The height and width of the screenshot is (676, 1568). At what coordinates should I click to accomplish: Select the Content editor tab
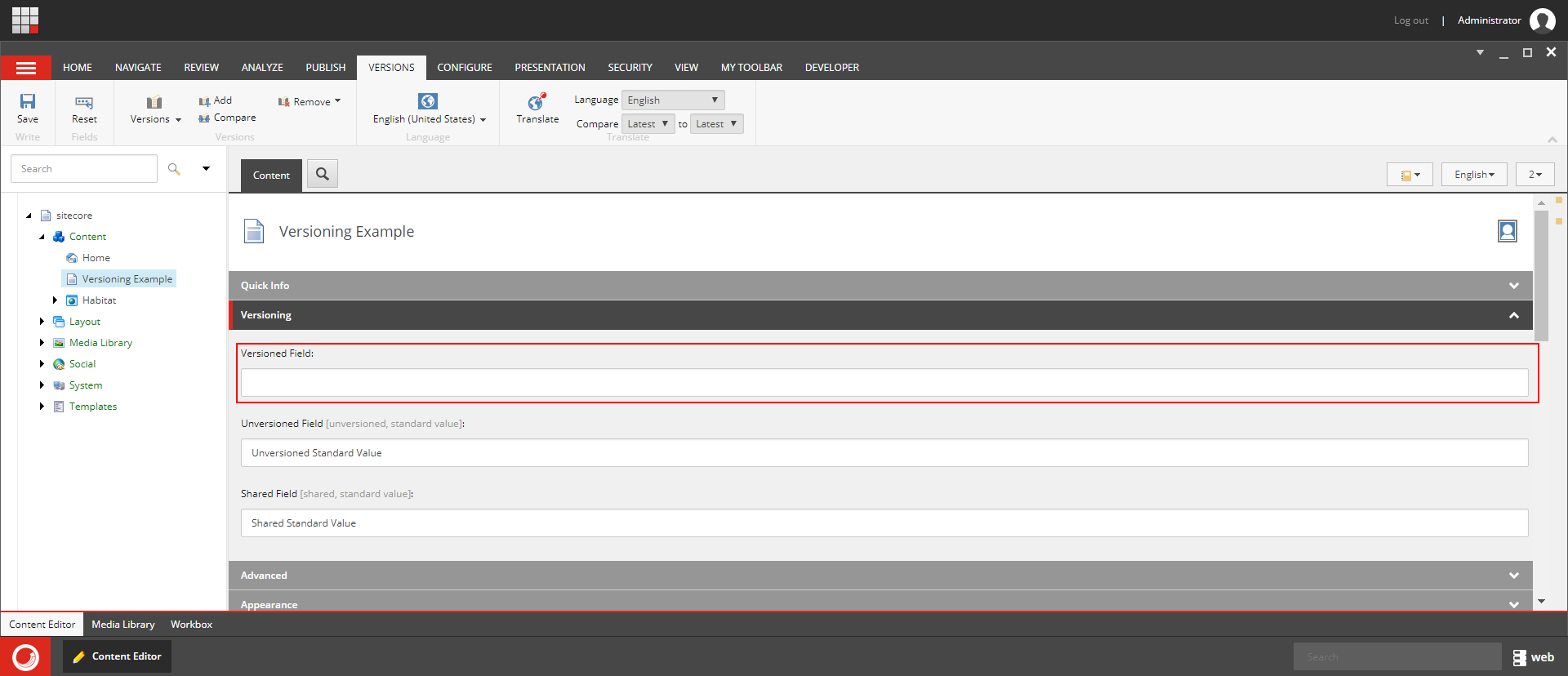click(x=271, y=176)
